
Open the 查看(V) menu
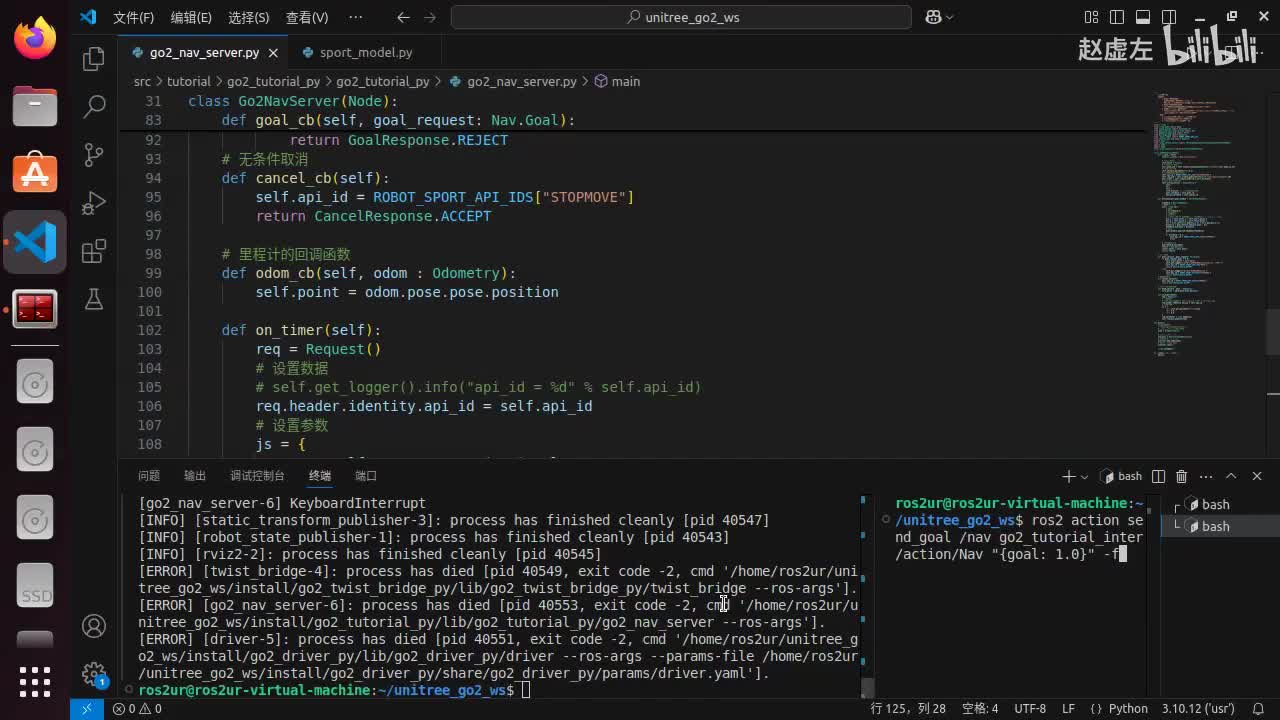point(307,17)
